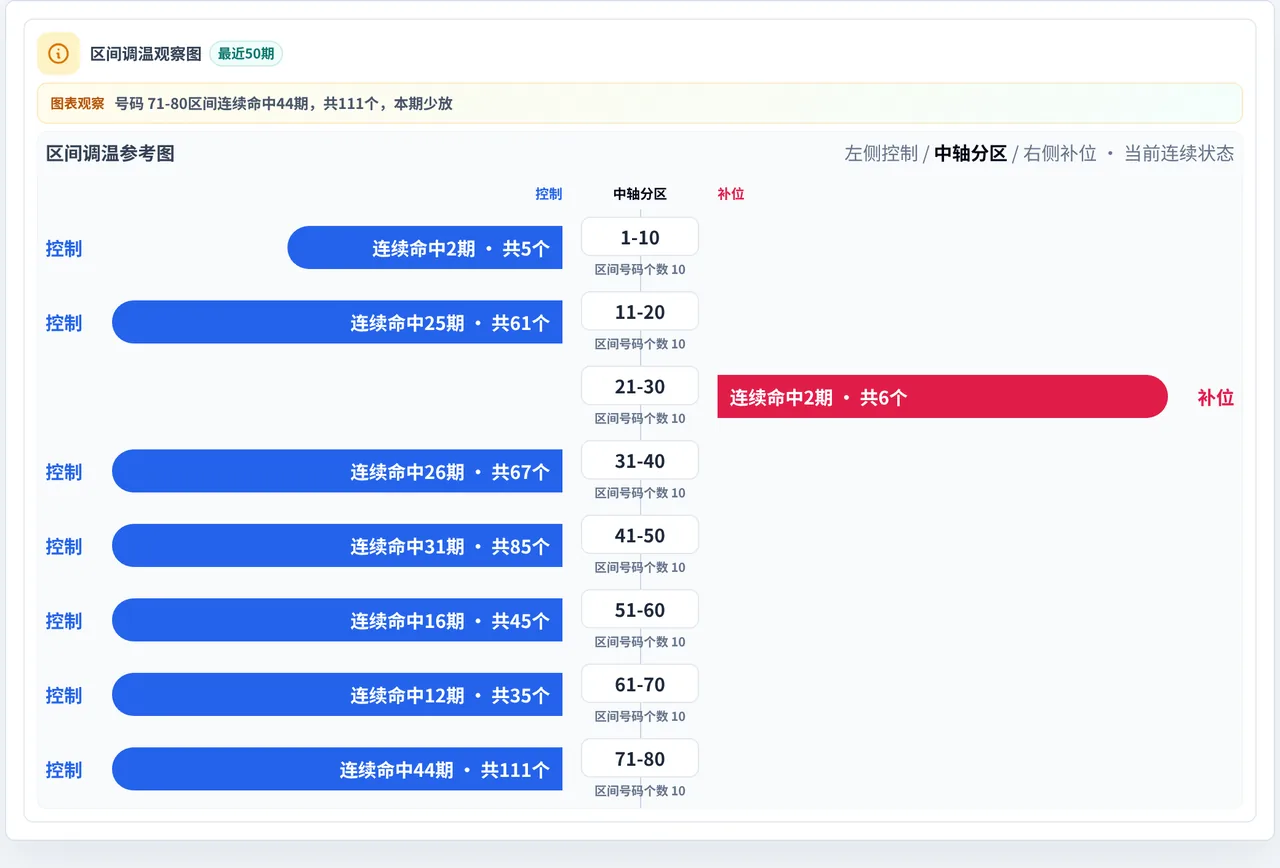Select the 1-10 range box
This screenshot has height=868, width=1280.
(640, 237)
